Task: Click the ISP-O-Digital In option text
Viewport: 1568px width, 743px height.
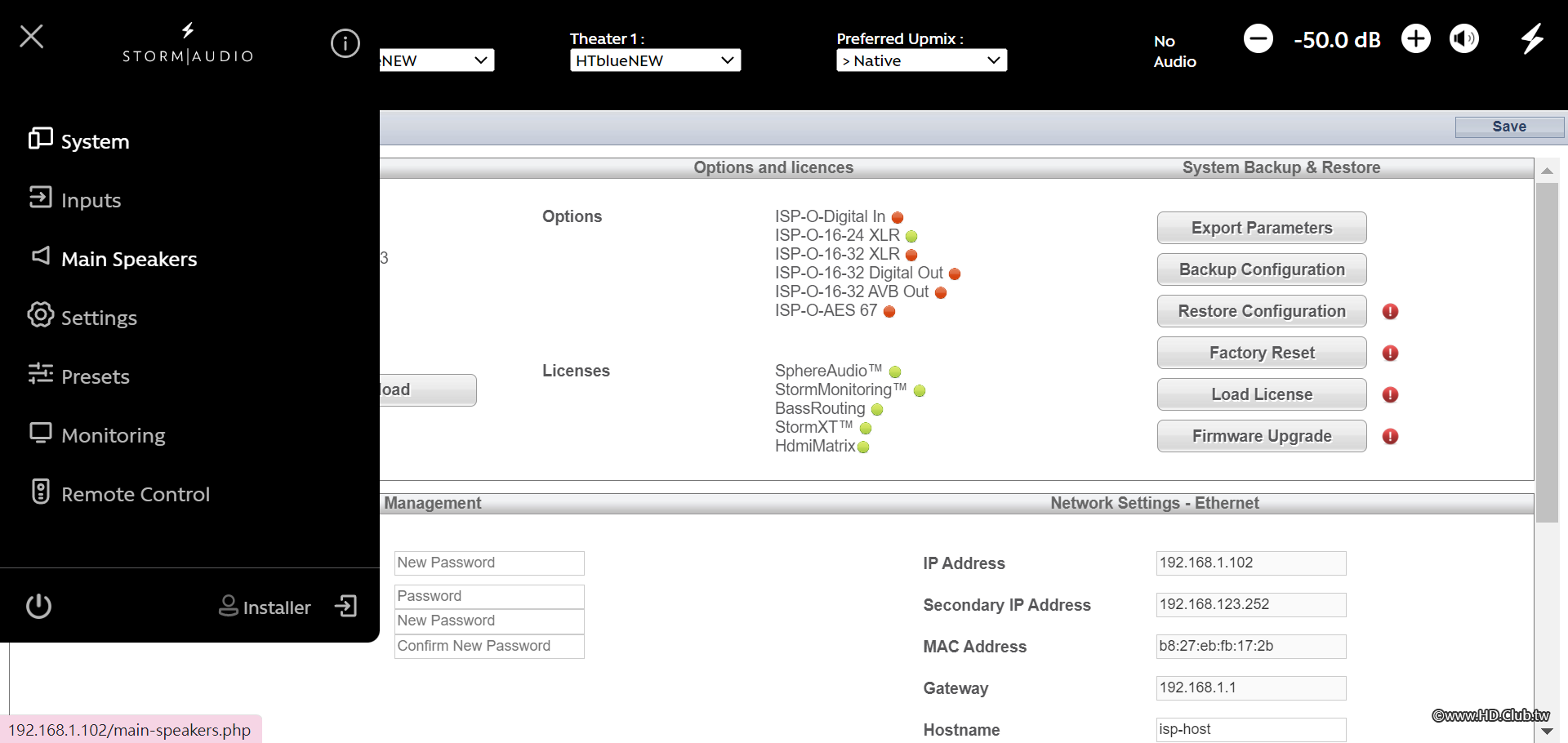Action: [x=830, y=216]
